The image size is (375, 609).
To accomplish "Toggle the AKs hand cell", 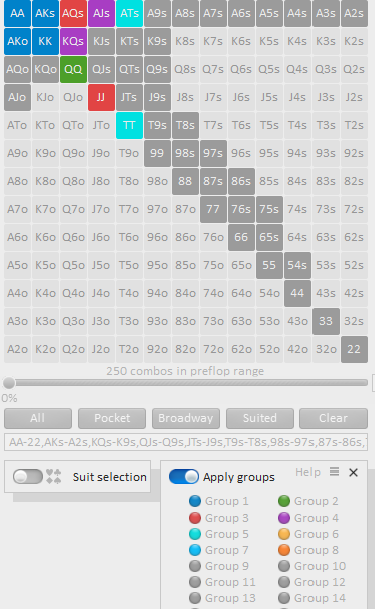I will pos(45,13).
